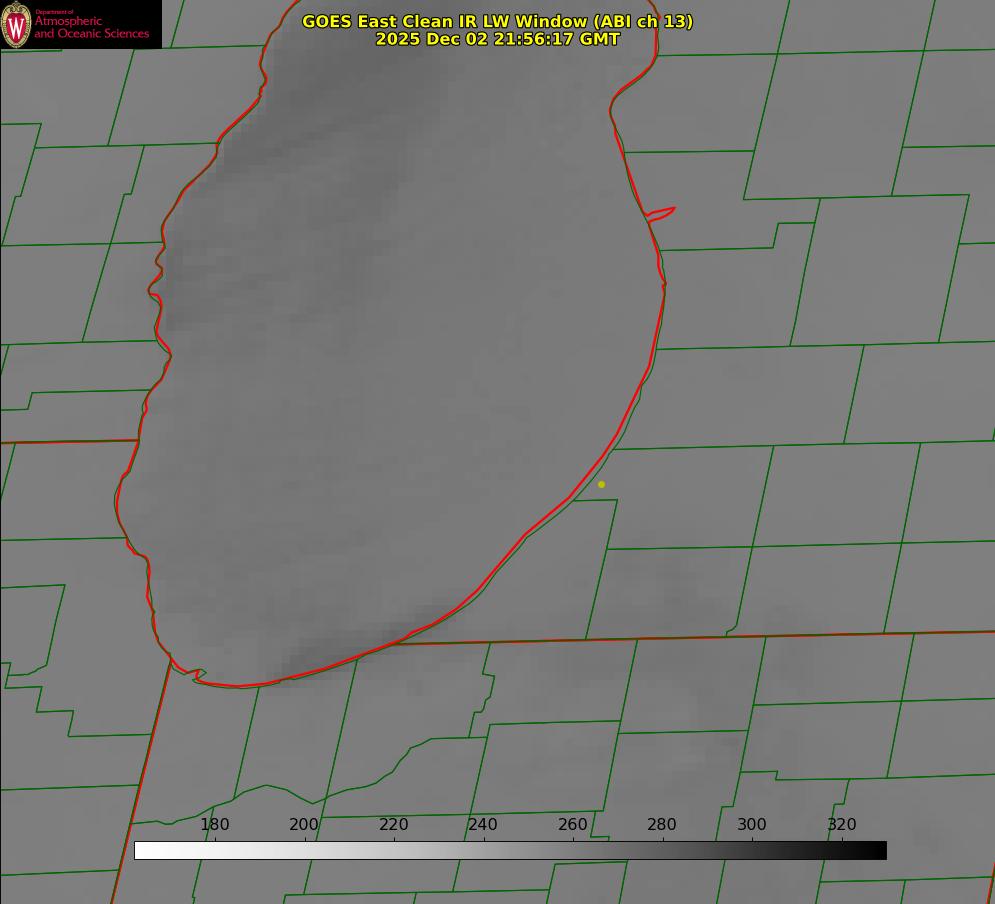Click the 180 label on the colorbar
Screen dimensions: 995x904
(x=215, y=824)
